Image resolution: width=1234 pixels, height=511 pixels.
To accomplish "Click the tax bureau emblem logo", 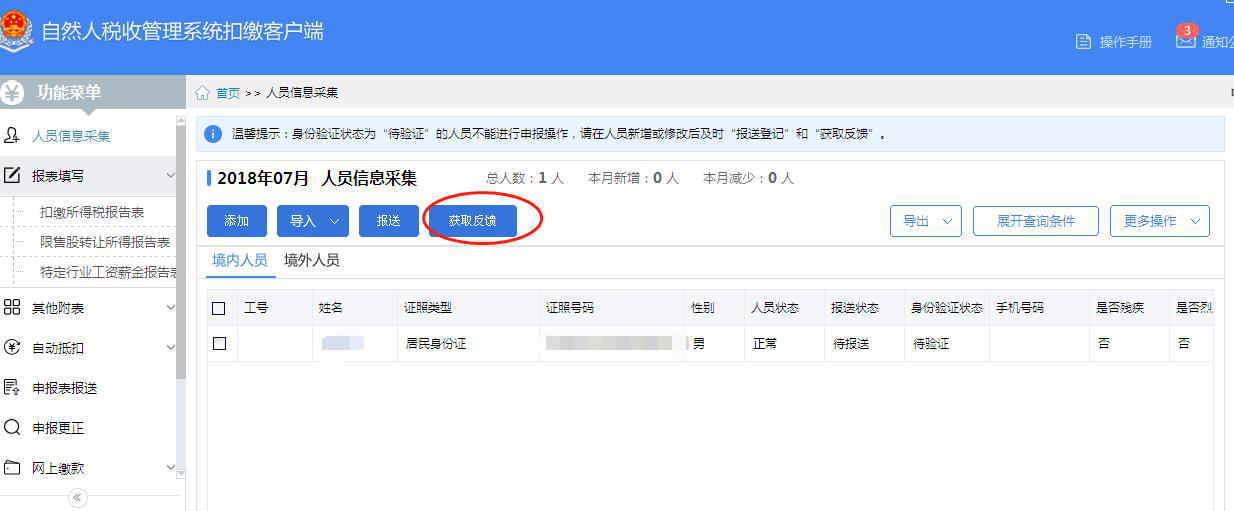I will [14, 32].
